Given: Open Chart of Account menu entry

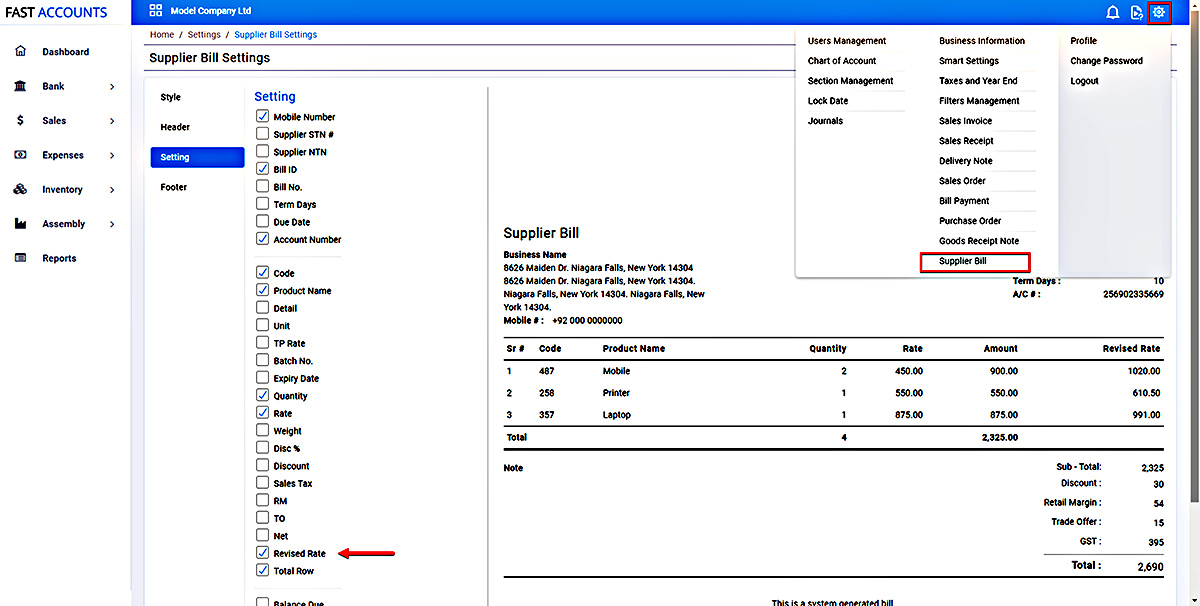Looking at the screenshot, I should (842, 61).
